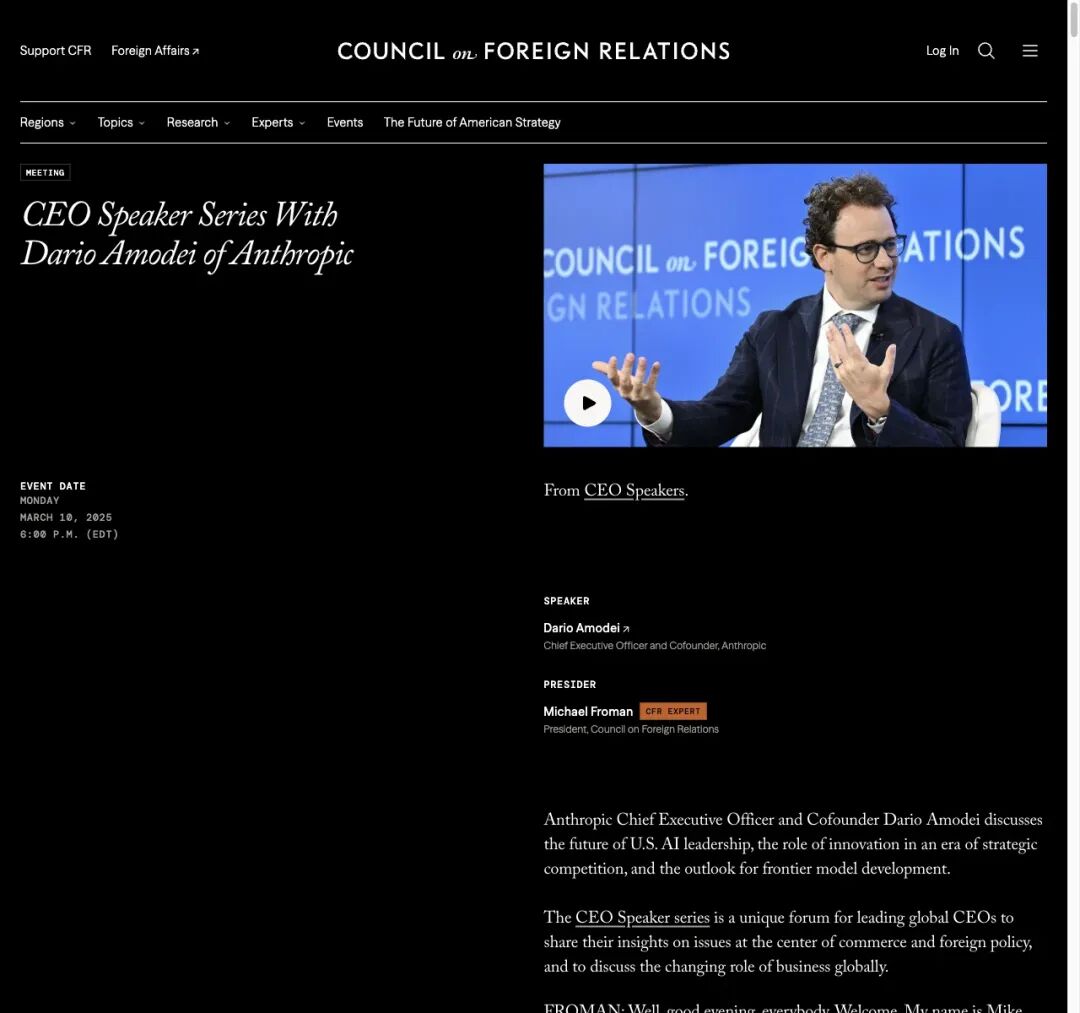The height and width of the screenshot is (1013, 1080).
Task: Play the Dario Amodei meeting video
Action: [x=588, y=403]
